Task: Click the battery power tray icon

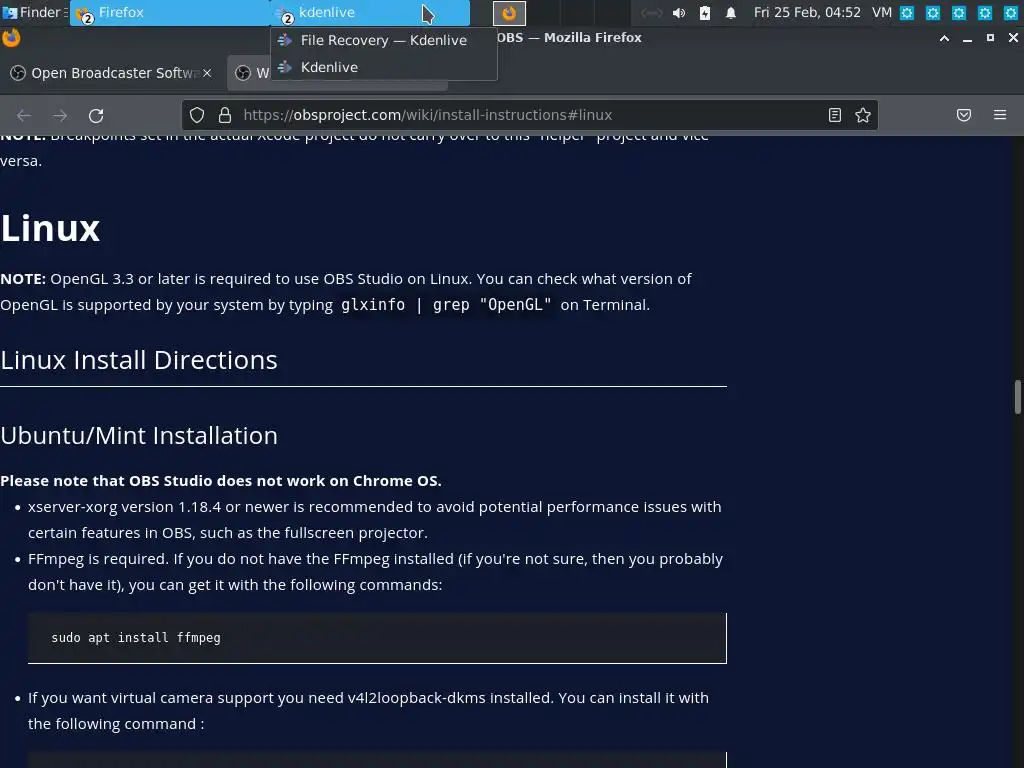Action: click(705, 12)
